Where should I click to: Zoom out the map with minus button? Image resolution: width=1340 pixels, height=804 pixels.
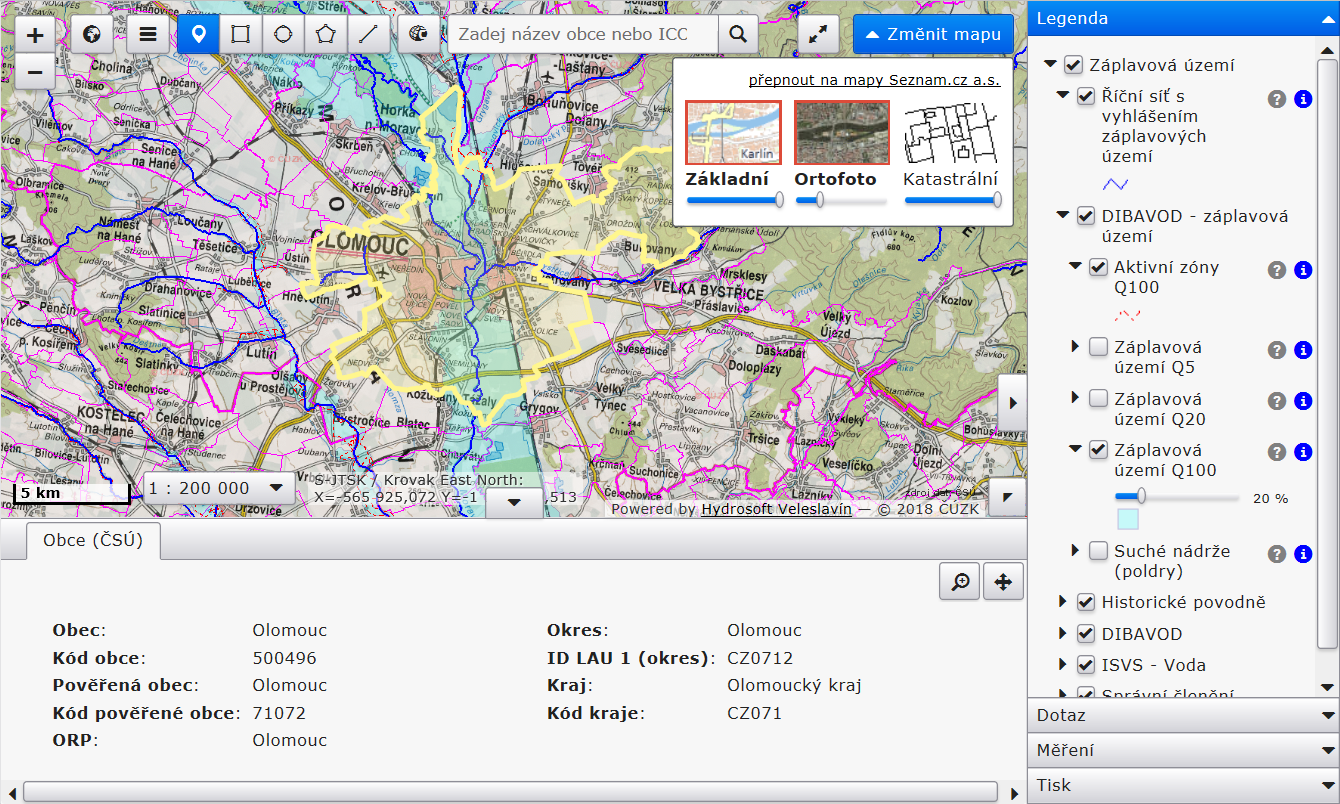(35, 72)
